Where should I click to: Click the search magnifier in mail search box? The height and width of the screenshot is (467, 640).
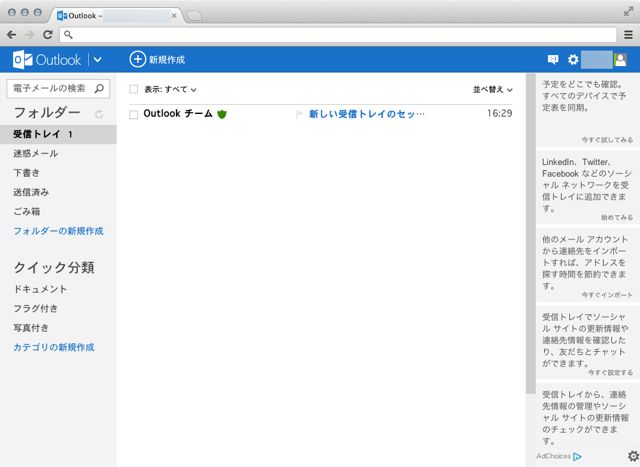(99, 89)
